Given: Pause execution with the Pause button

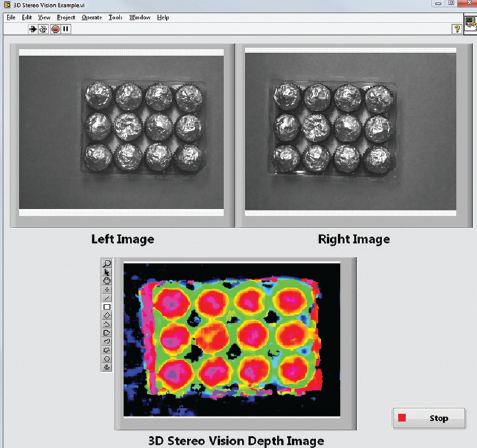Looking at the screenshot, I should click(66, 29).
